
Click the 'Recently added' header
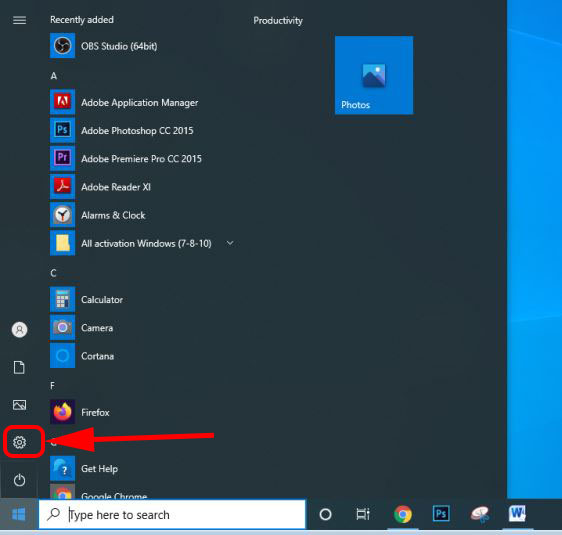click(x=82, y=20)
